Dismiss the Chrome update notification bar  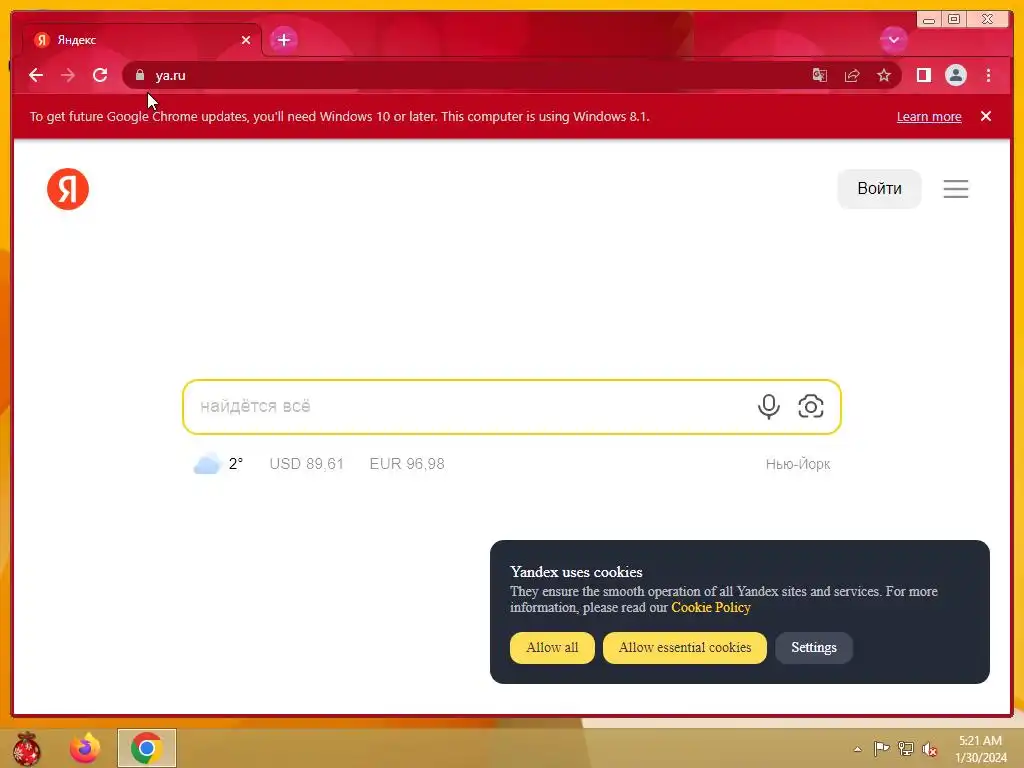[x=985, y=116]
